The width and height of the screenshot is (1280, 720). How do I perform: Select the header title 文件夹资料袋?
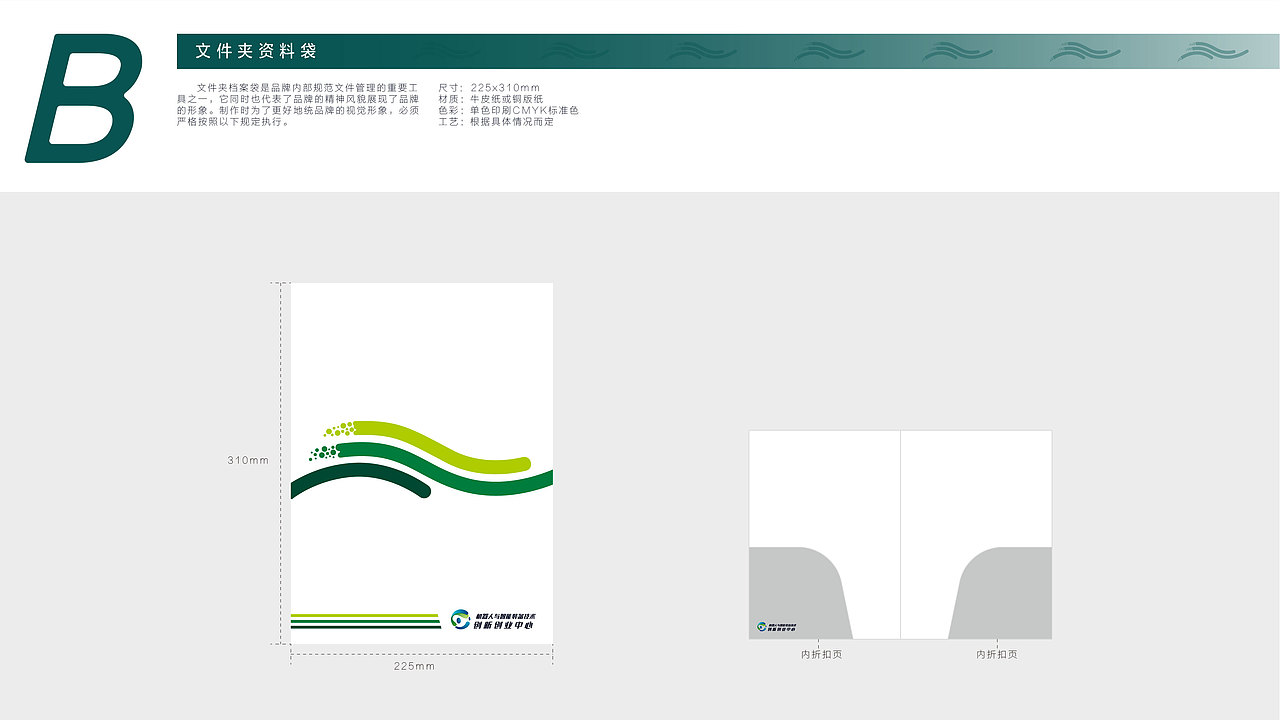click(256, 51)
